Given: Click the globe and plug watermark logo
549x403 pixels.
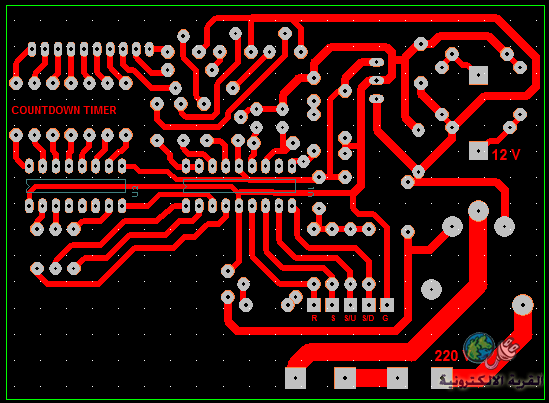Looking at the screenshot, I should pos(490,350).
